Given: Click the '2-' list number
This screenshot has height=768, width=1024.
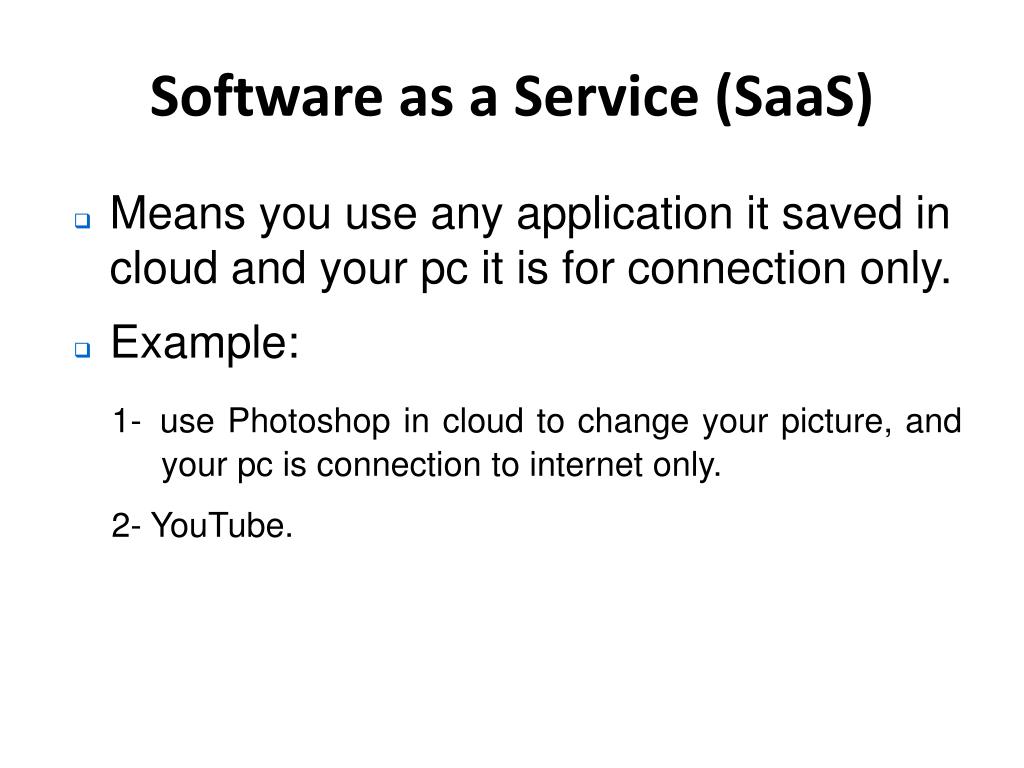Looking at the screenshot, I should (x=126, y=526).
